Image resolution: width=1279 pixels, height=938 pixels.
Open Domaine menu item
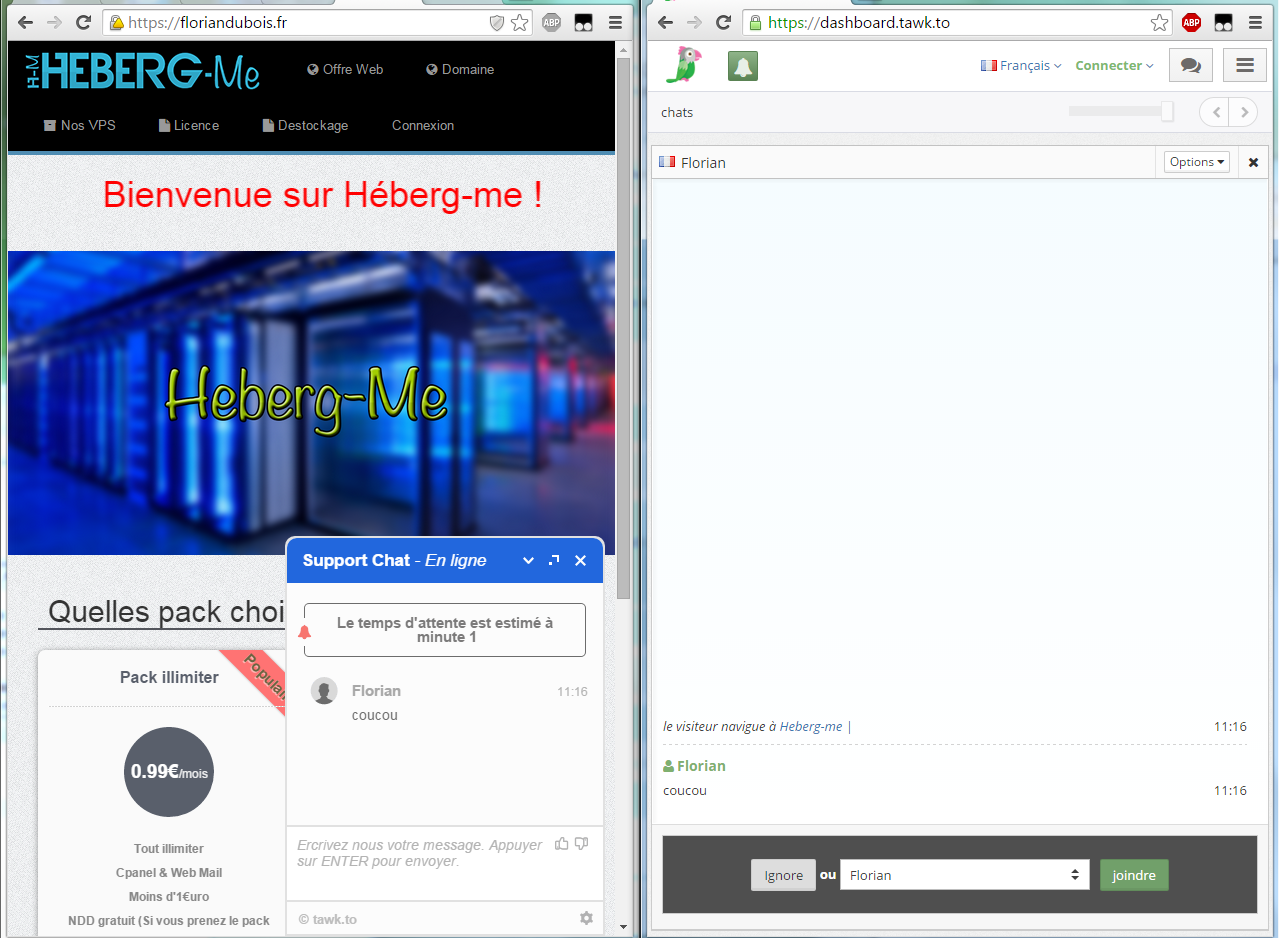(460, 69)
